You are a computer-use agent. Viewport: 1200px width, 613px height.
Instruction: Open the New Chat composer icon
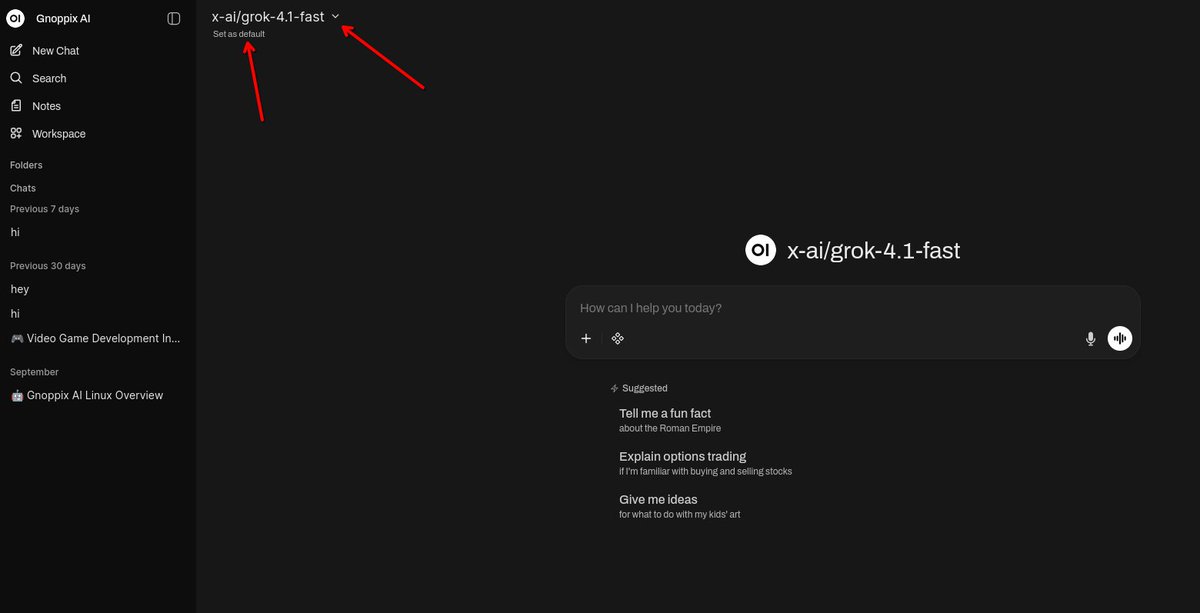17,50
